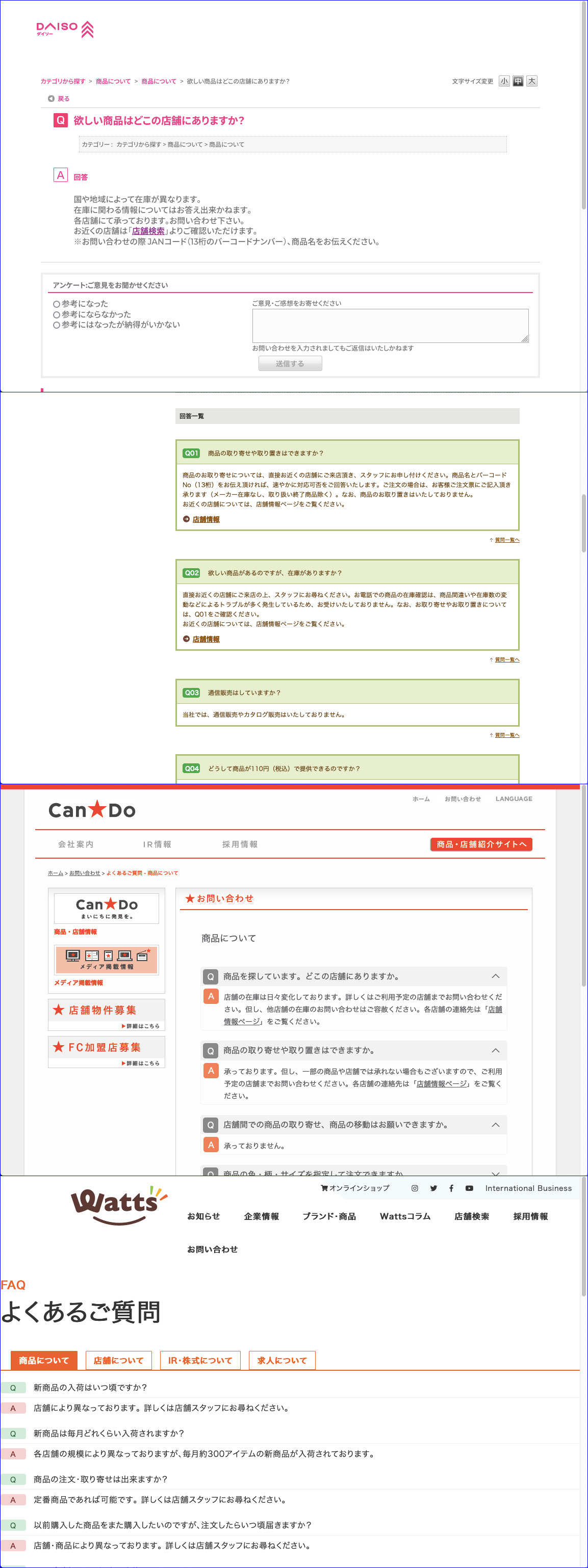The height and width of the screenshot is (1568, 588).
Task: Click the DAISO page vertical scrollbar
Action: pos(583,122)
